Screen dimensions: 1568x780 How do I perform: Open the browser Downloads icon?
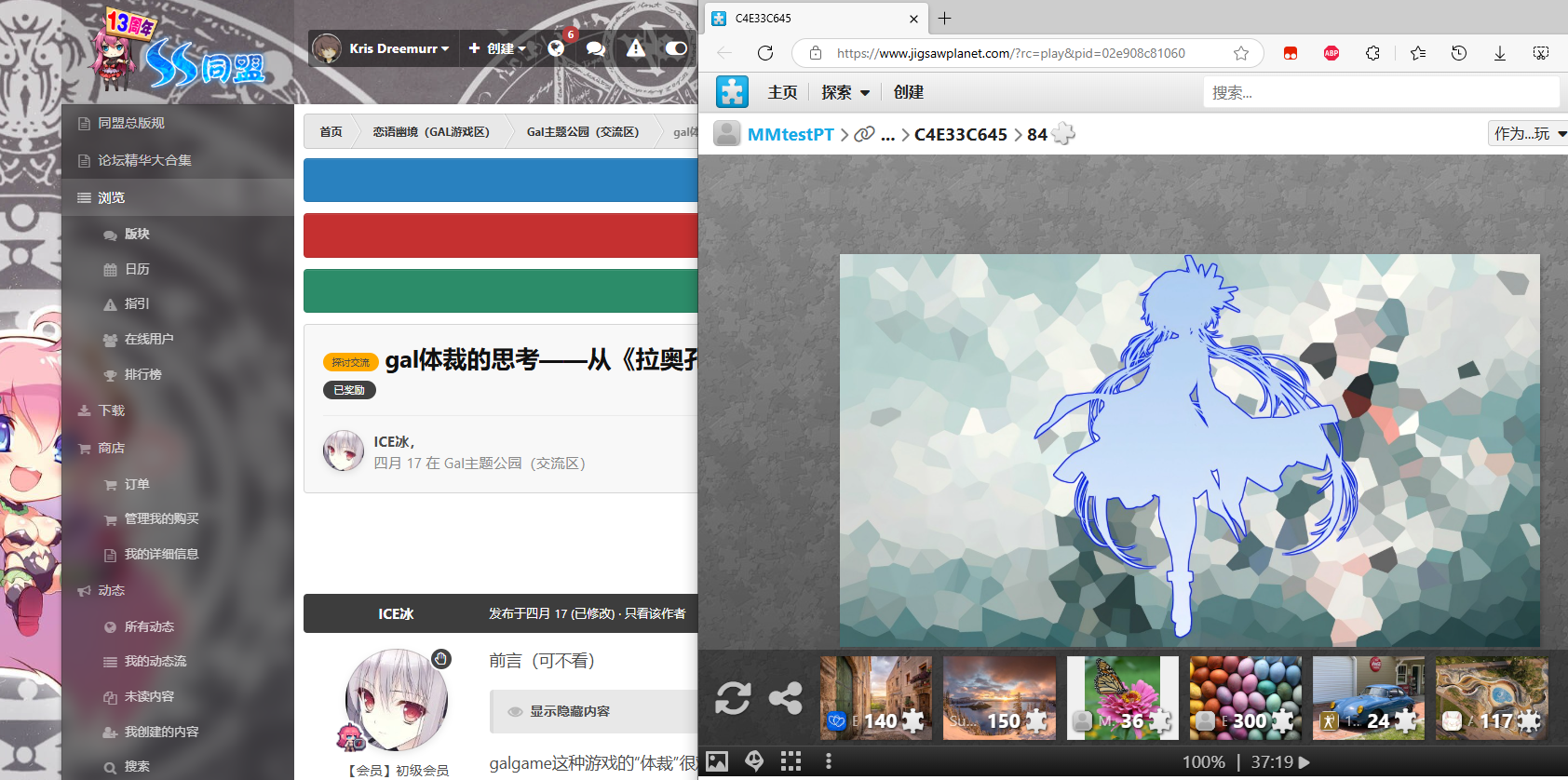point(1500,53)
